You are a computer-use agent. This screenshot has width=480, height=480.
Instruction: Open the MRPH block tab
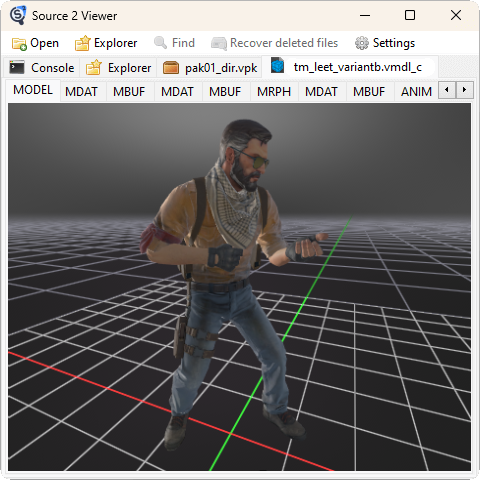tap(274, 92)
